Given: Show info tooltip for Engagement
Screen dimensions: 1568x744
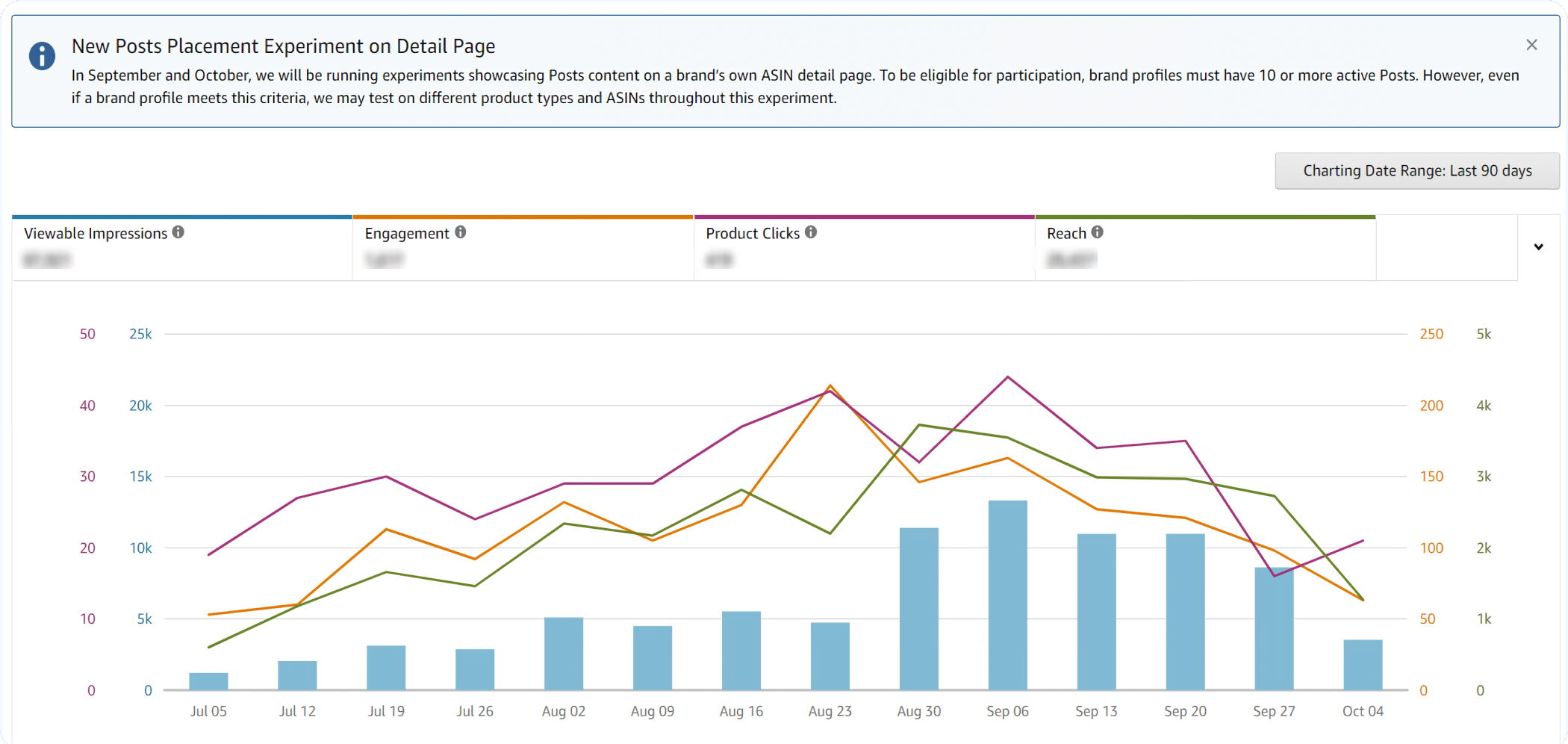Looking at the screenshot, I should point(461,232).
